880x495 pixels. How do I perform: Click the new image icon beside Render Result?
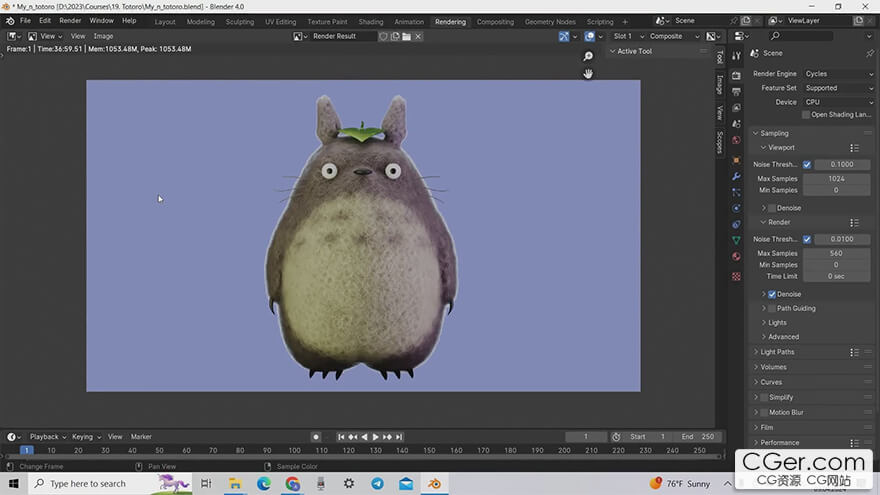point(395,36)
